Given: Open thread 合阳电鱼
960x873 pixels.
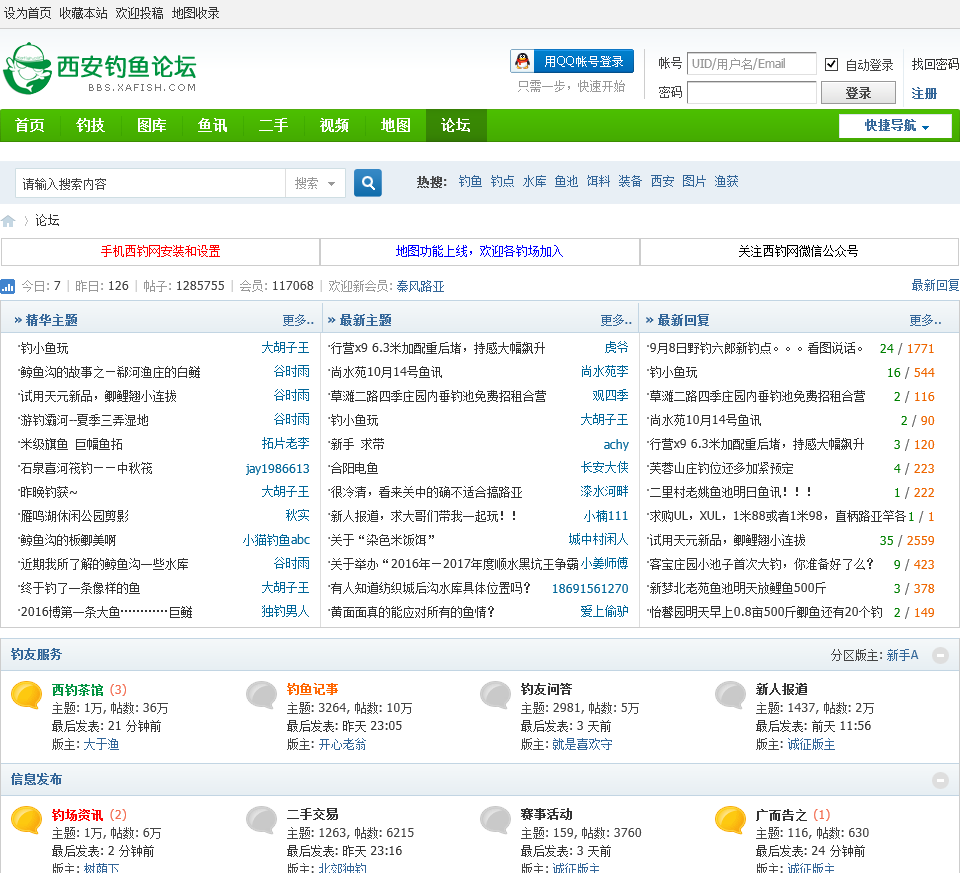Looking at the screenshot, I should [x=354, y=468].
